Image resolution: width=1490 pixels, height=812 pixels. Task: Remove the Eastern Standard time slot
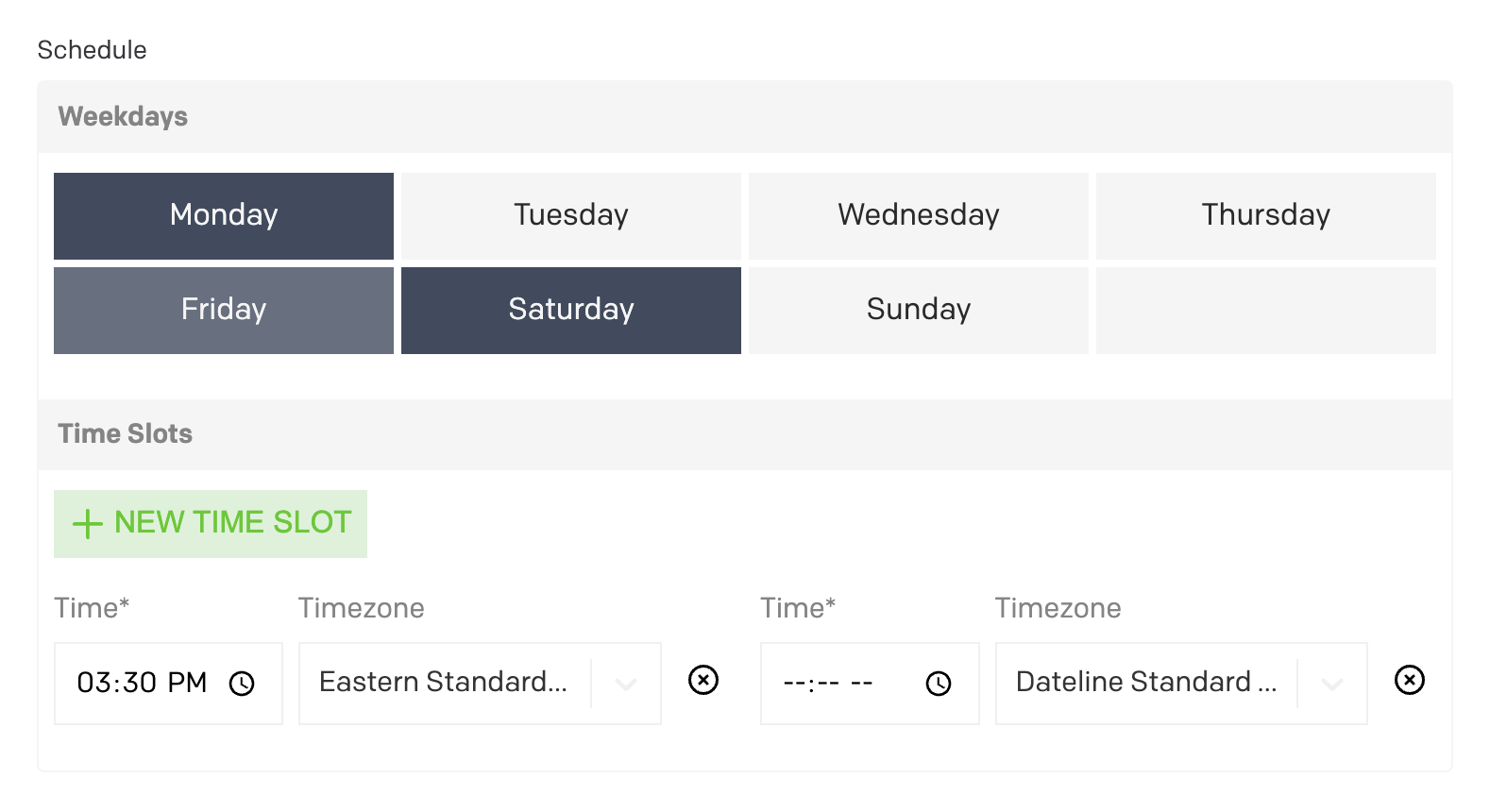703,680
